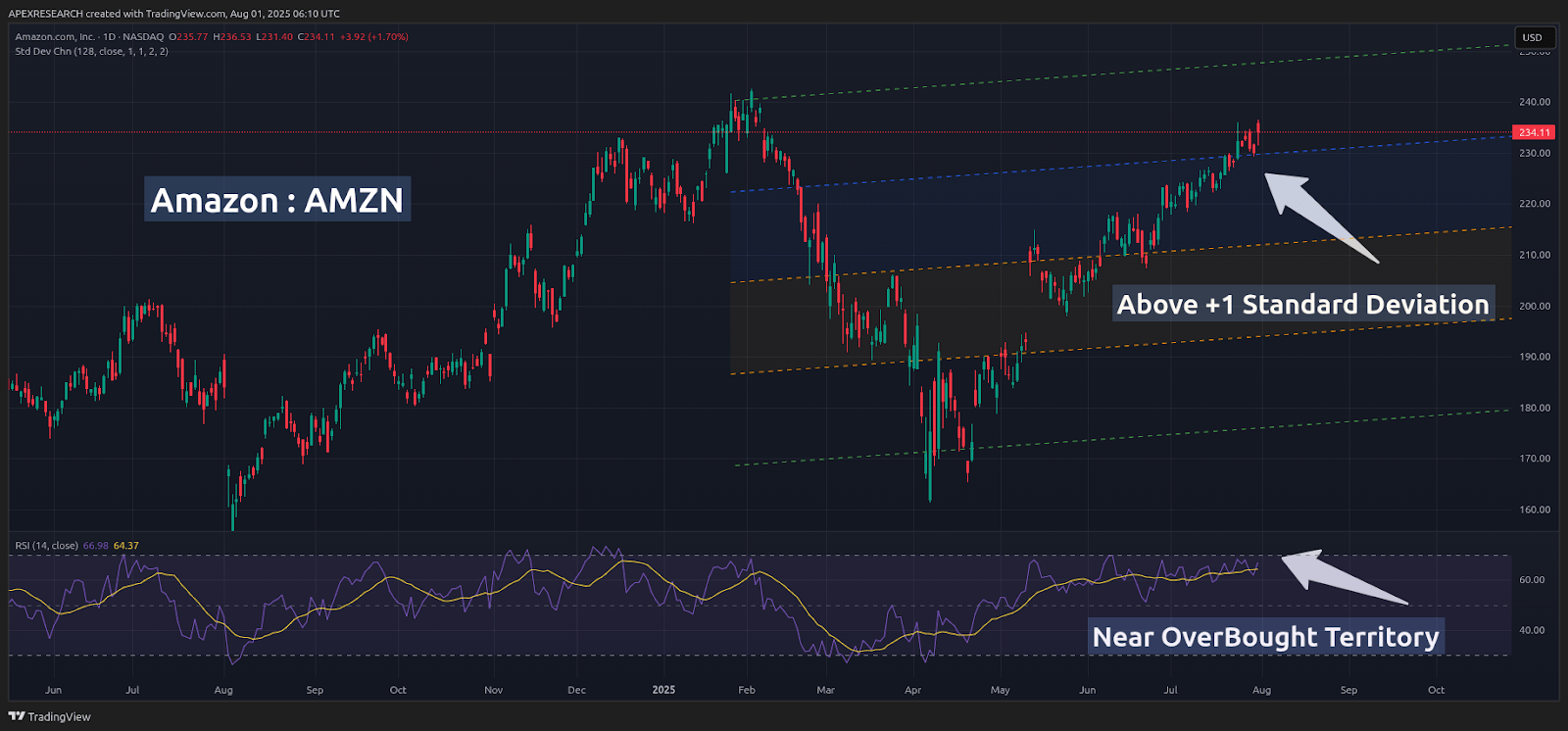
Task: Click the 200.00 price axis label
Action: 1535,306
